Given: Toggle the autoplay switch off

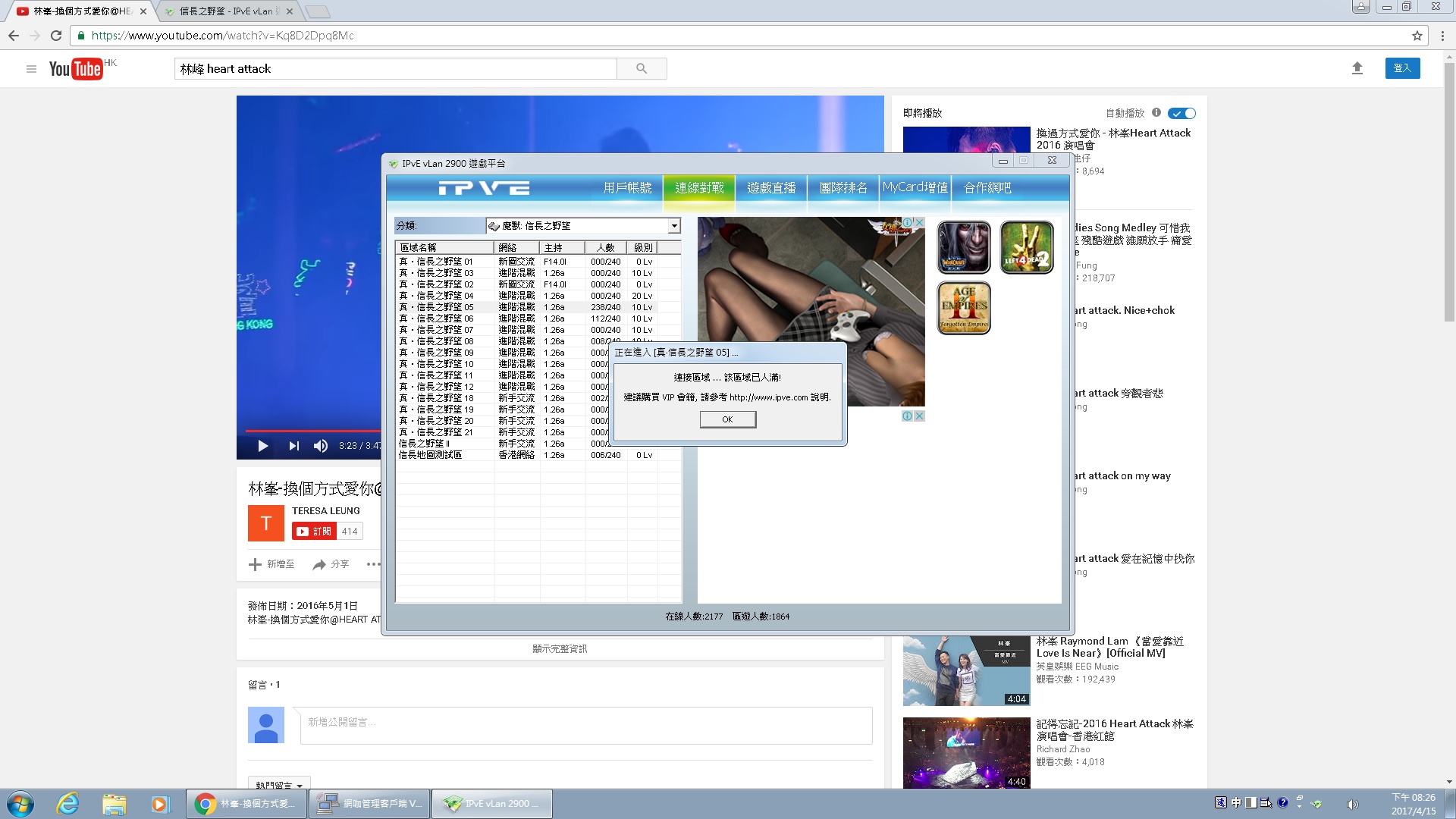Looking at the screenshot, I should pyautogui.click(x=1181, y=113).
